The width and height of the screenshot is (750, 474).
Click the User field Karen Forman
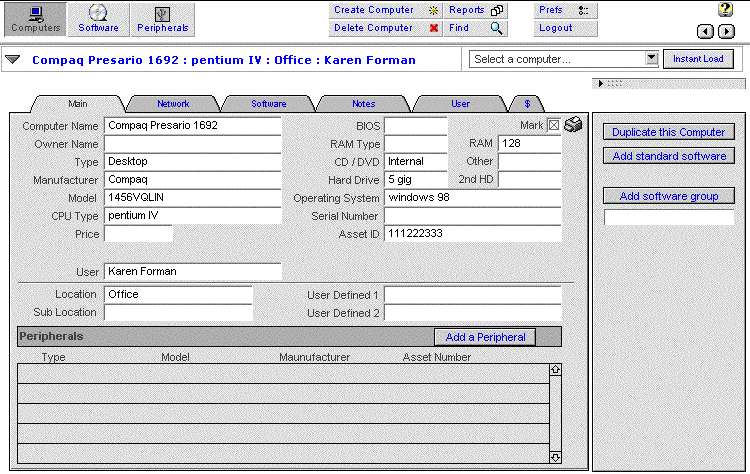pyautogui.click(x=193, y=272)
